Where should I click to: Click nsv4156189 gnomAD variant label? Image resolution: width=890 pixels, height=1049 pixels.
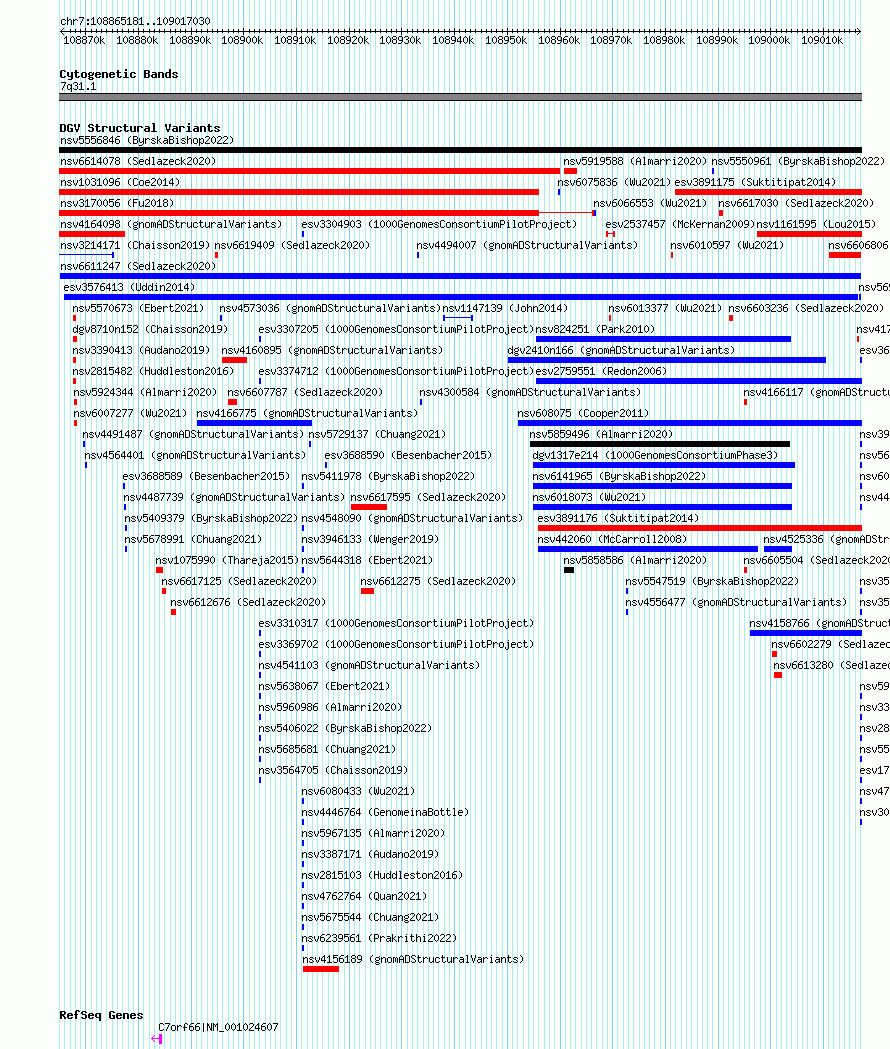(x=413, y=959)
